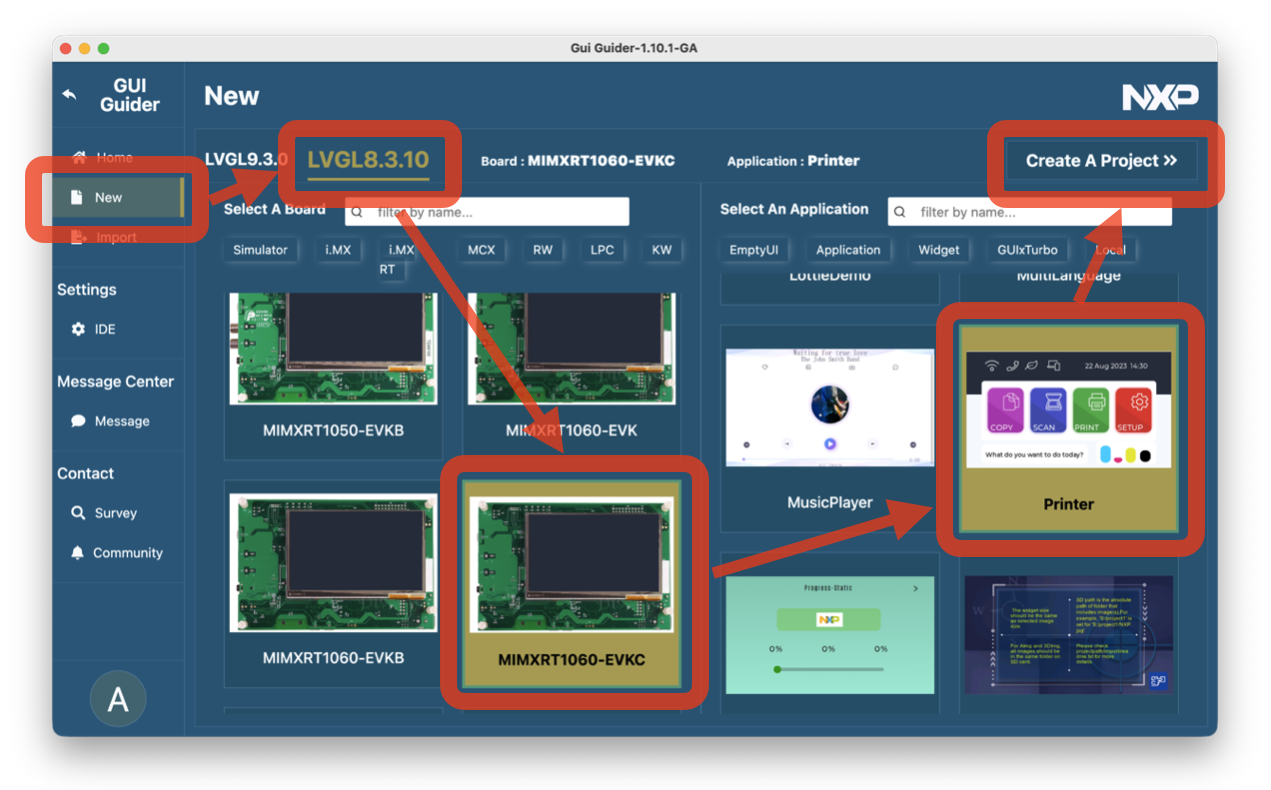The height and width of the screenshot is (790, 1271).
Task: Filter applications by Widget
Action: pos(938,250)
